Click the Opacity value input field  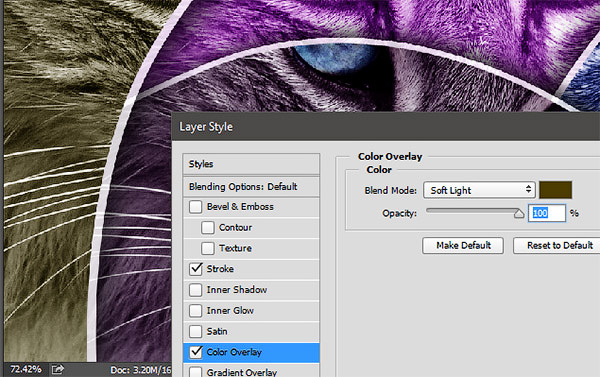tap(547, 213)
